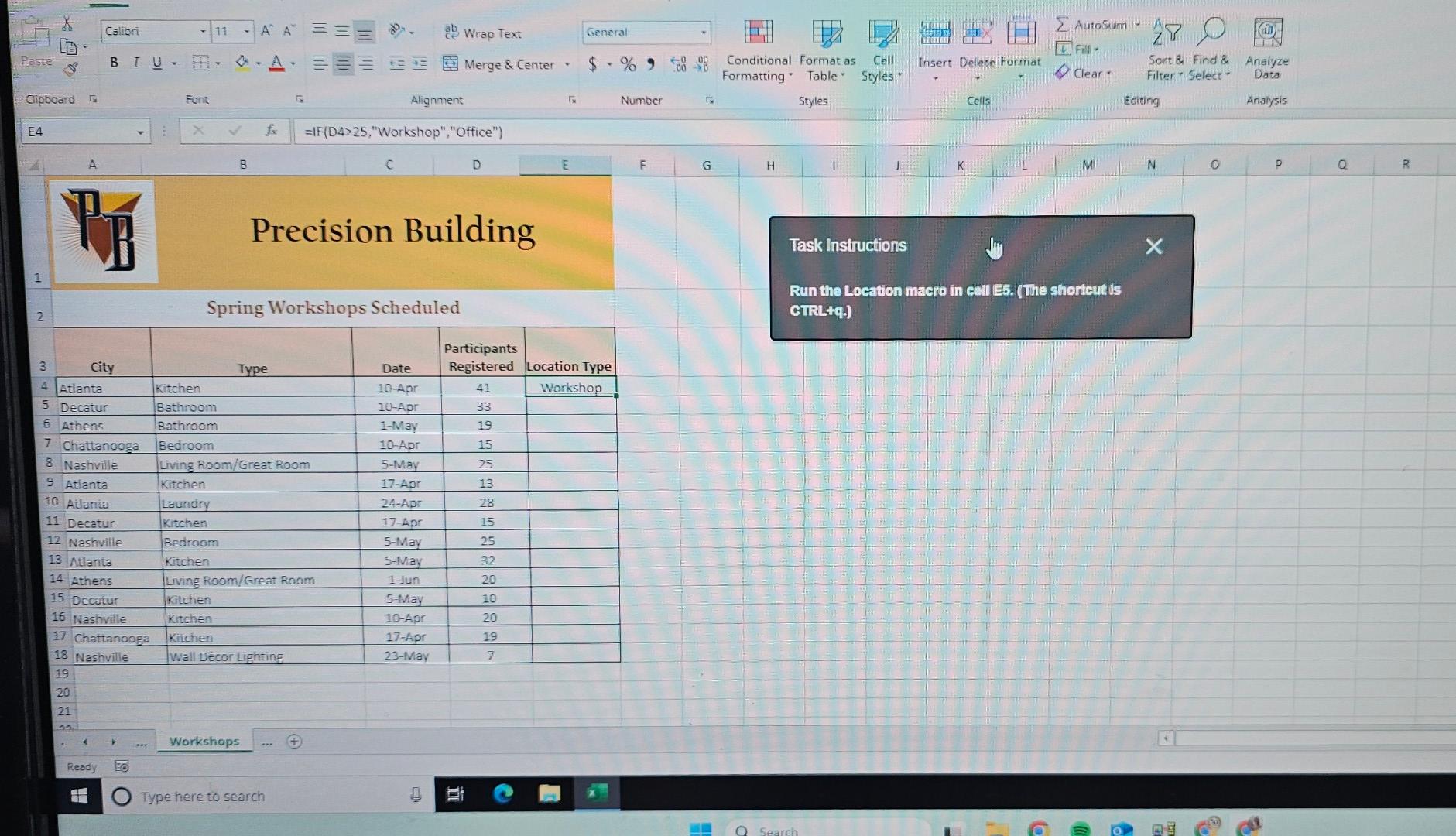
Task: Apply bold formatting to selection
Action: [x=113, y=63]
